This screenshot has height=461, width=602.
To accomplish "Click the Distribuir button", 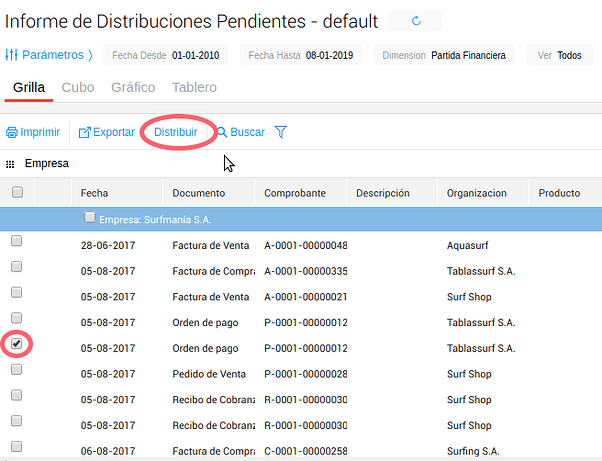I will (x=175, y=132).
